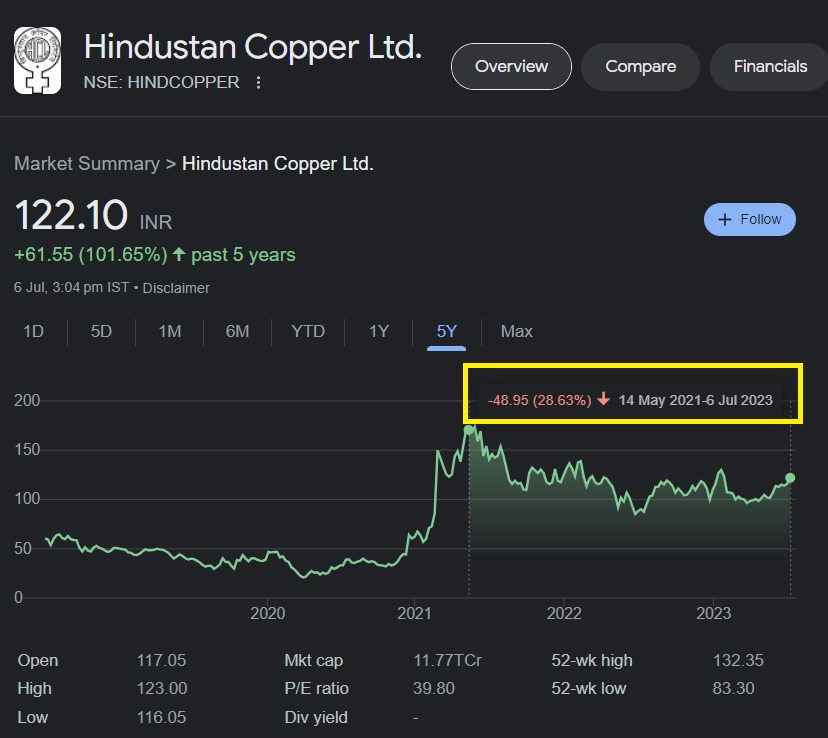Screen dimensions: 828x738
Task: Click the Hindustan Copper Ltd. page title
Action: [253, 47]
